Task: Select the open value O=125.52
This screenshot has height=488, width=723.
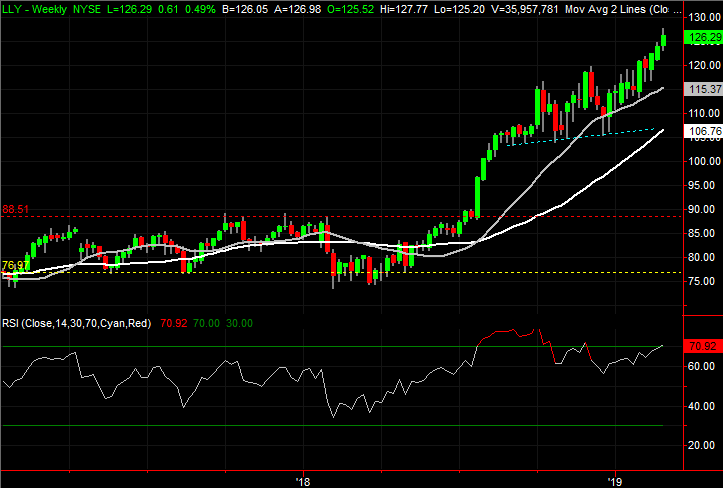Action: coord(351,9)
